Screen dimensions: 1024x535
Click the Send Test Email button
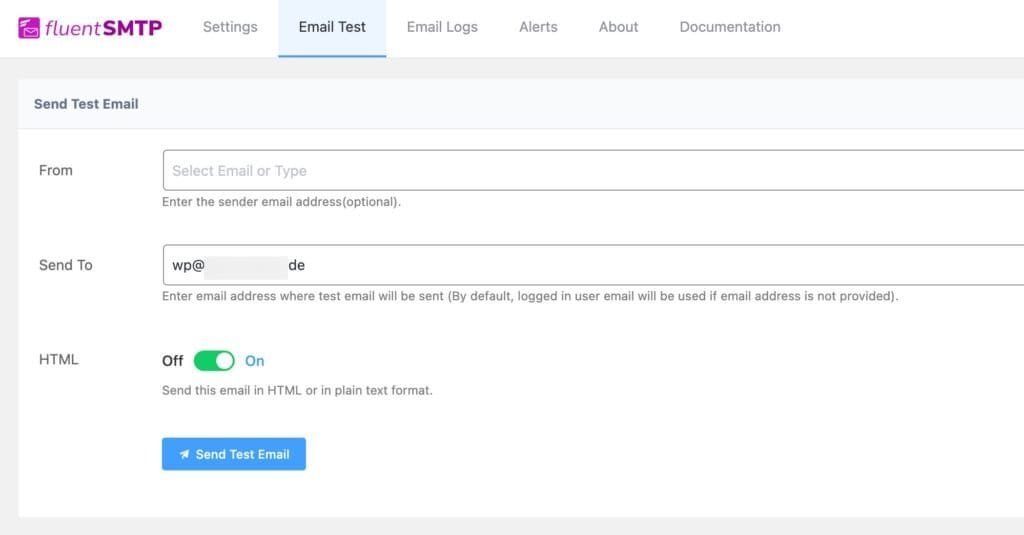tap(234, 454)
